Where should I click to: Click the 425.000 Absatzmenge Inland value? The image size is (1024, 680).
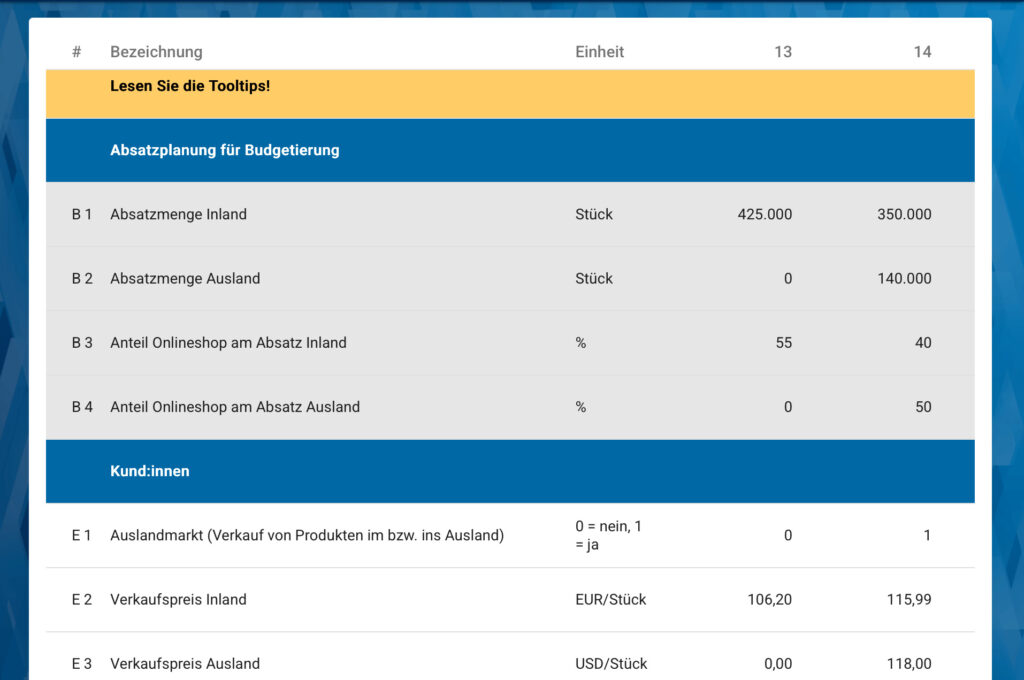pyautogui.click(x=764, y=214)
